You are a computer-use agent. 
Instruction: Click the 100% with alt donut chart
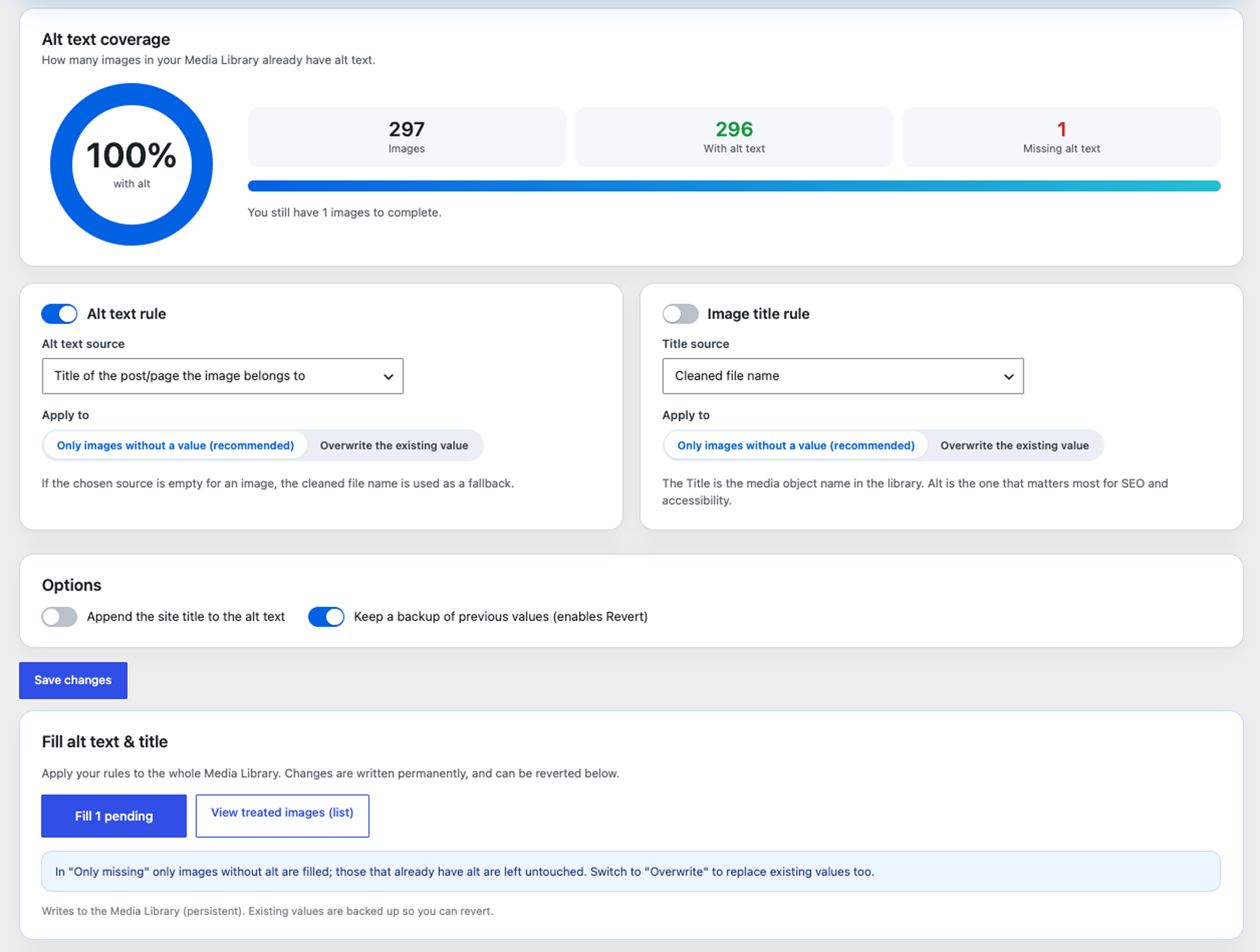[131, 164]
